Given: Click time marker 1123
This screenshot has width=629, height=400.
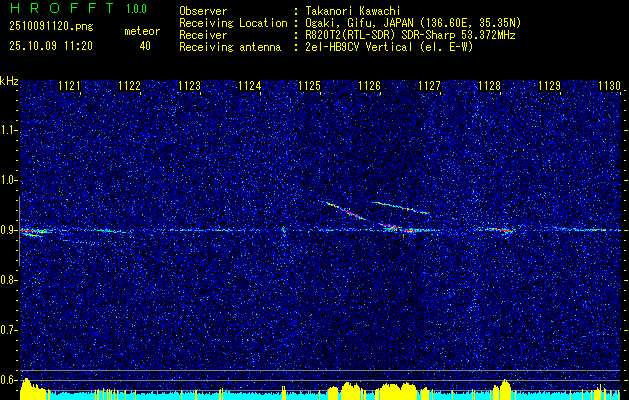Looking at the screenshot, I should pos(189,85).
